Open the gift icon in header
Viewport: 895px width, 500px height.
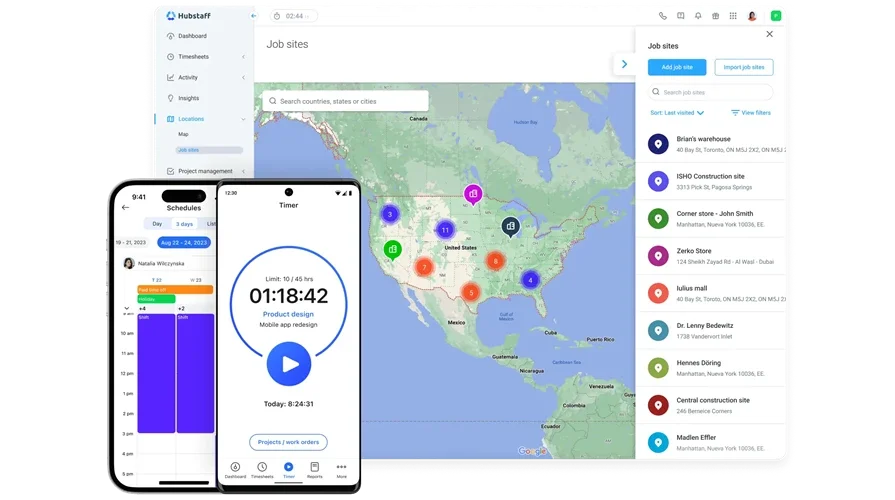[716, 16]
